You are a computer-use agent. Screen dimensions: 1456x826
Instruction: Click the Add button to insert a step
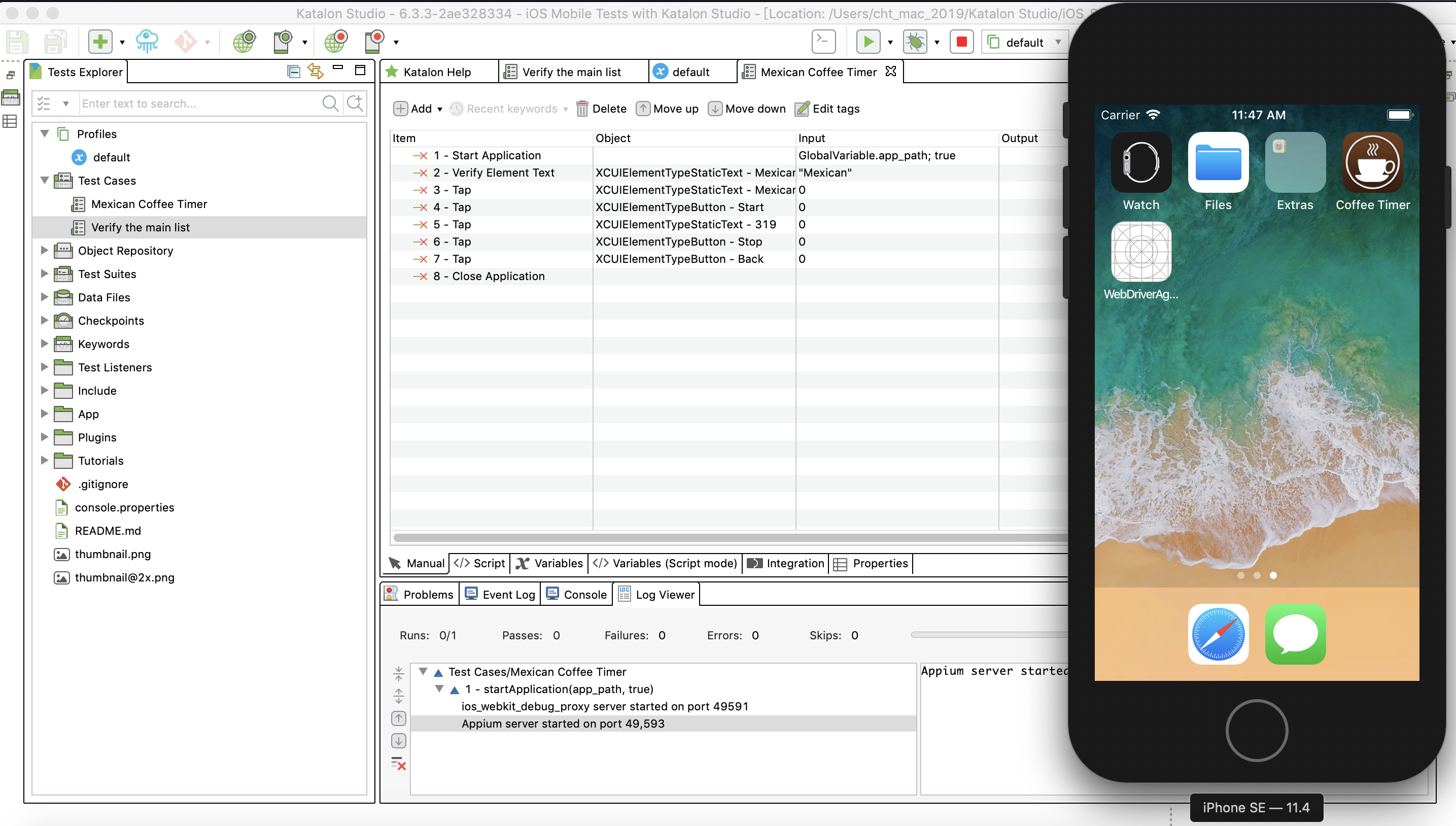[417, 109]
